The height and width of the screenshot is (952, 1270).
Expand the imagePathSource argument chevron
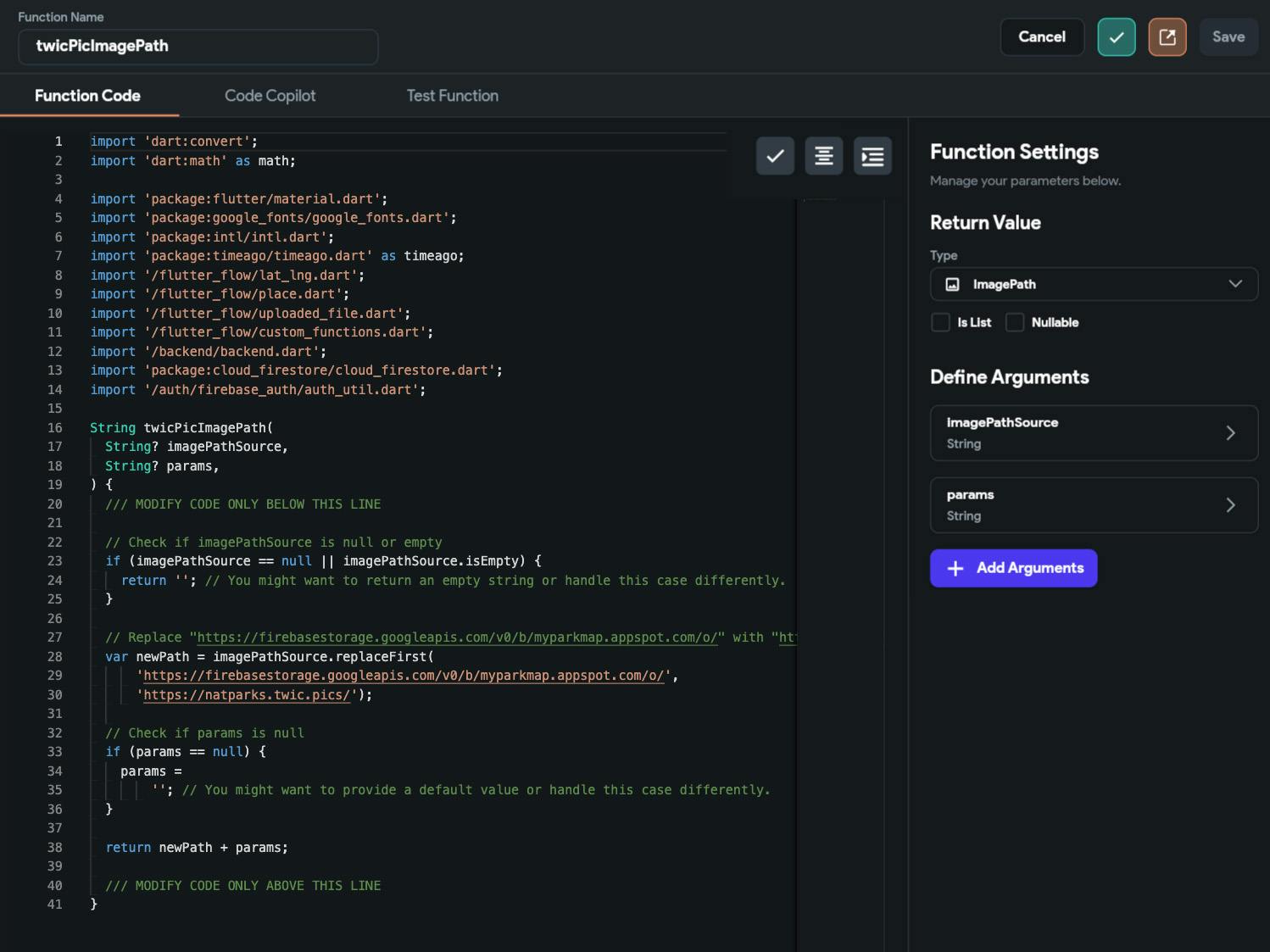tap(1230, 433)
